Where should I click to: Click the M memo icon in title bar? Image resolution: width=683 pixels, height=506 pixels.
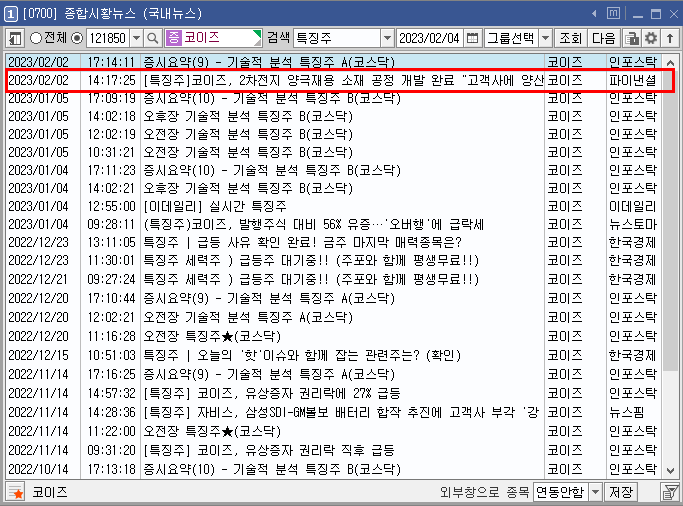pyautogui.click(x=613, y=13)
